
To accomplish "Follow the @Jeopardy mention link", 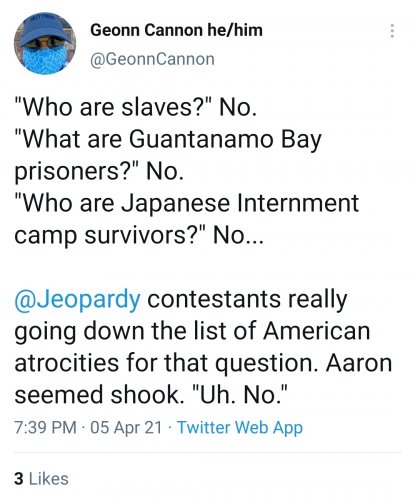I will tap(77, 299).
